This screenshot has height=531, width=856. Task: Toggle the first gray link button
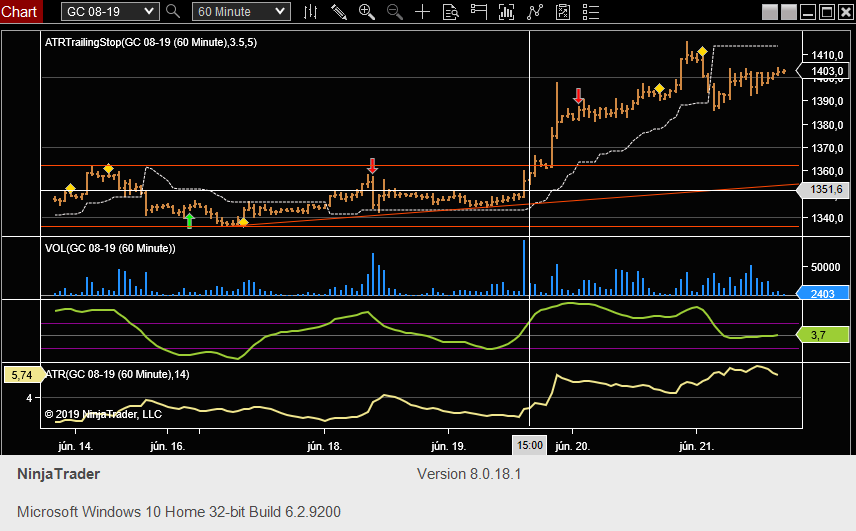(x=769, y=12)
